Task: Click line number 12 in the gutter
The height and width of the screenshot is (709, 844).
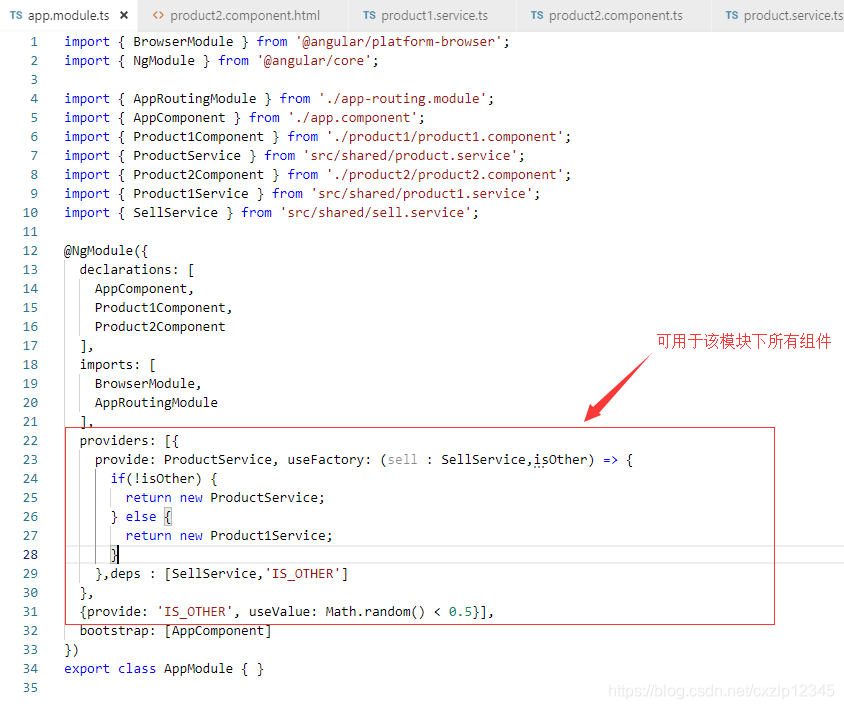Action: [30, 251]
